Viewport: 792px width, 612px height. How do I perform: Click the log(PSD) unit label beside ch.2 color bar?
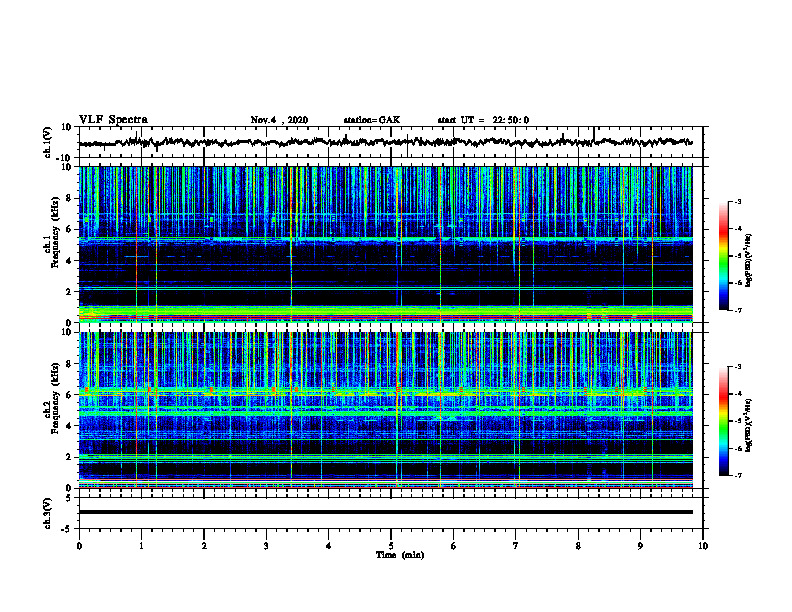748,425
